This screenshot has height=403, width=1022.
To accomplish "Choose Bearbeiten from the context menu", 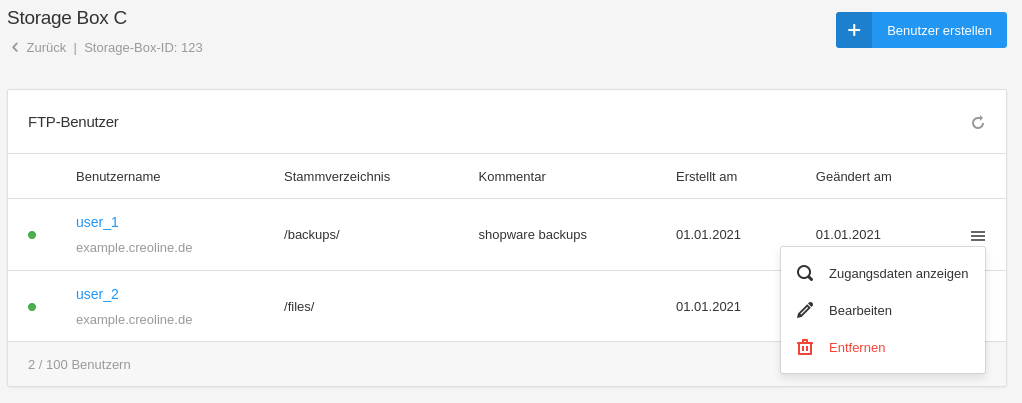I will point(860,310).
